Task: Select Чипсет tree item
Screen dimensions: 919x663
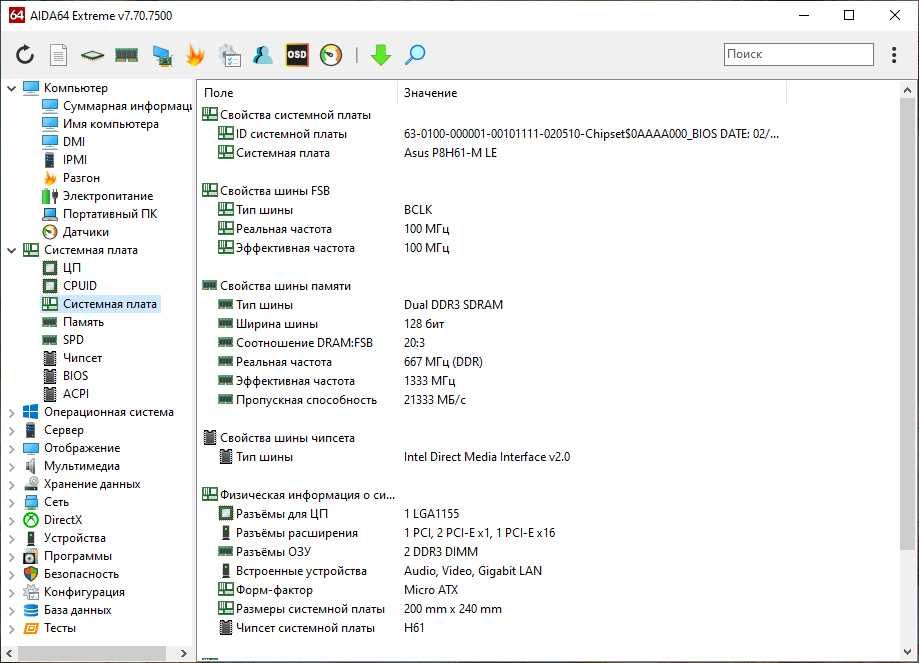Action: click(x=72, y=358)
